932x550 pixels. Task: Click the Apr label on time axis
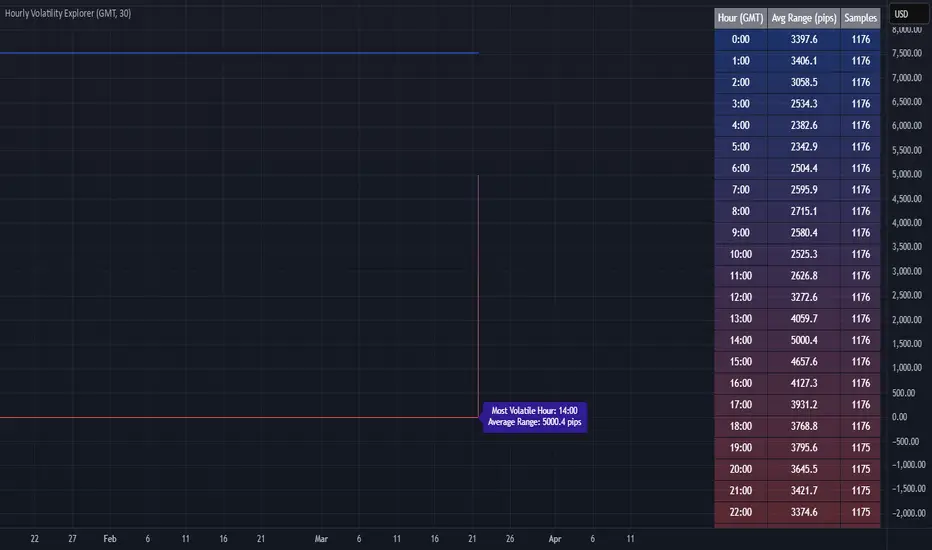point(555,539)
